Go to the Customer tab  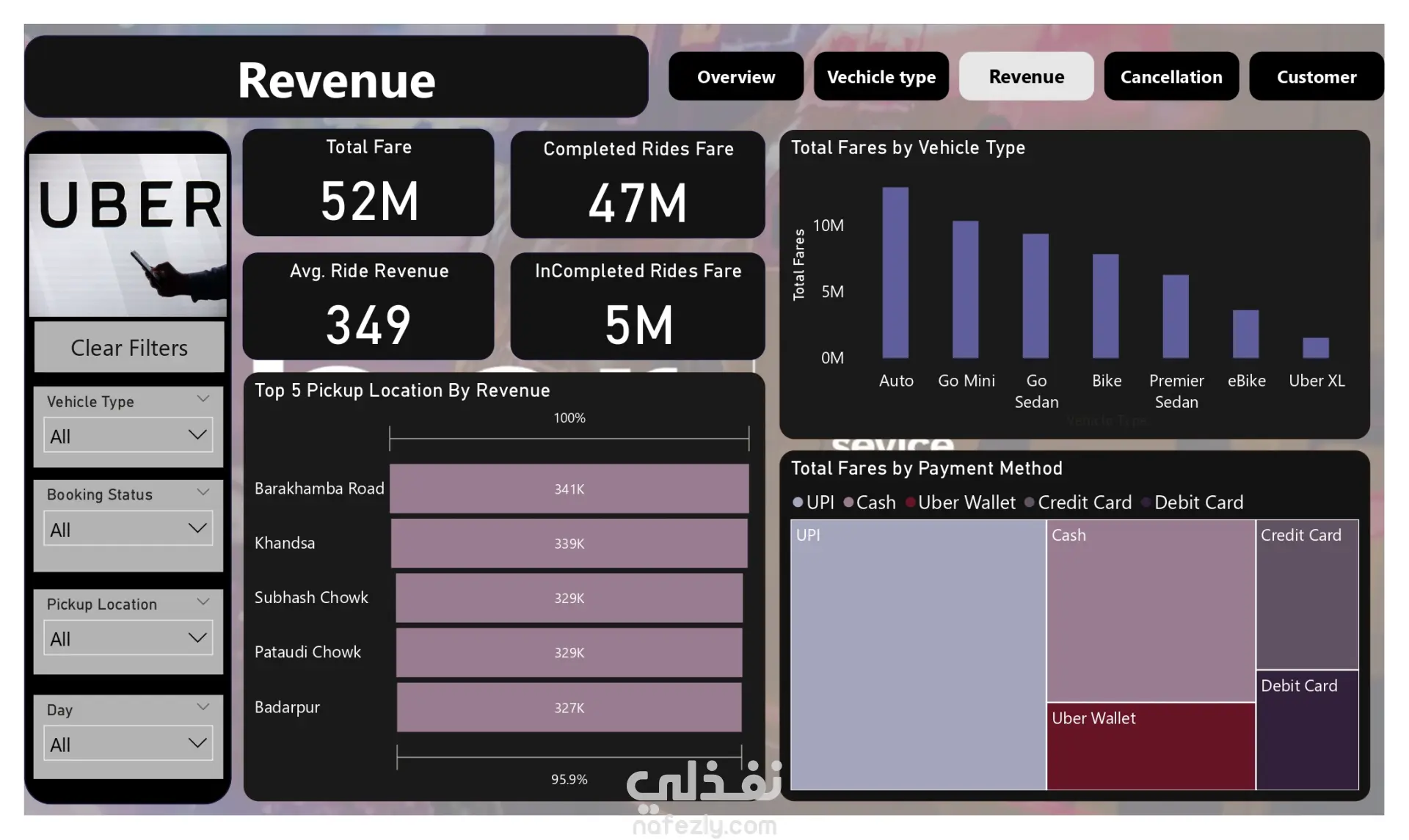click(1316, 76)
